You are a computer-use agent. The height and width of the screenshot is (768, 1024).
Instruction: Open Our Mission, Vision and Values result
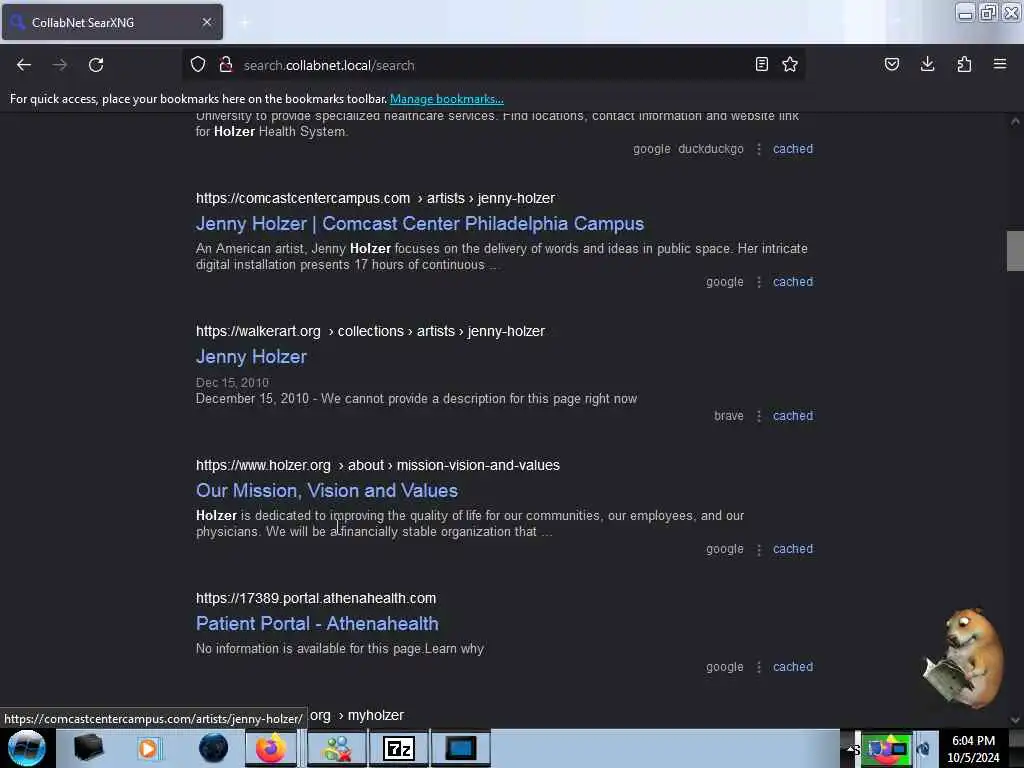(x=327, y=490)
